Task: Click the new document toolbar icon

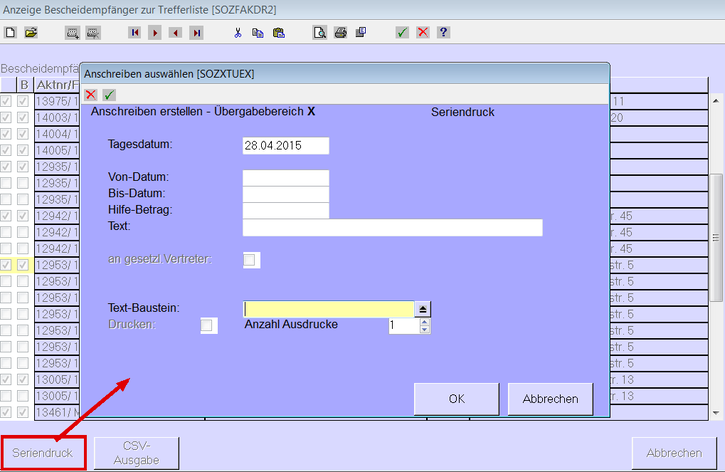Action: (10, 33)
